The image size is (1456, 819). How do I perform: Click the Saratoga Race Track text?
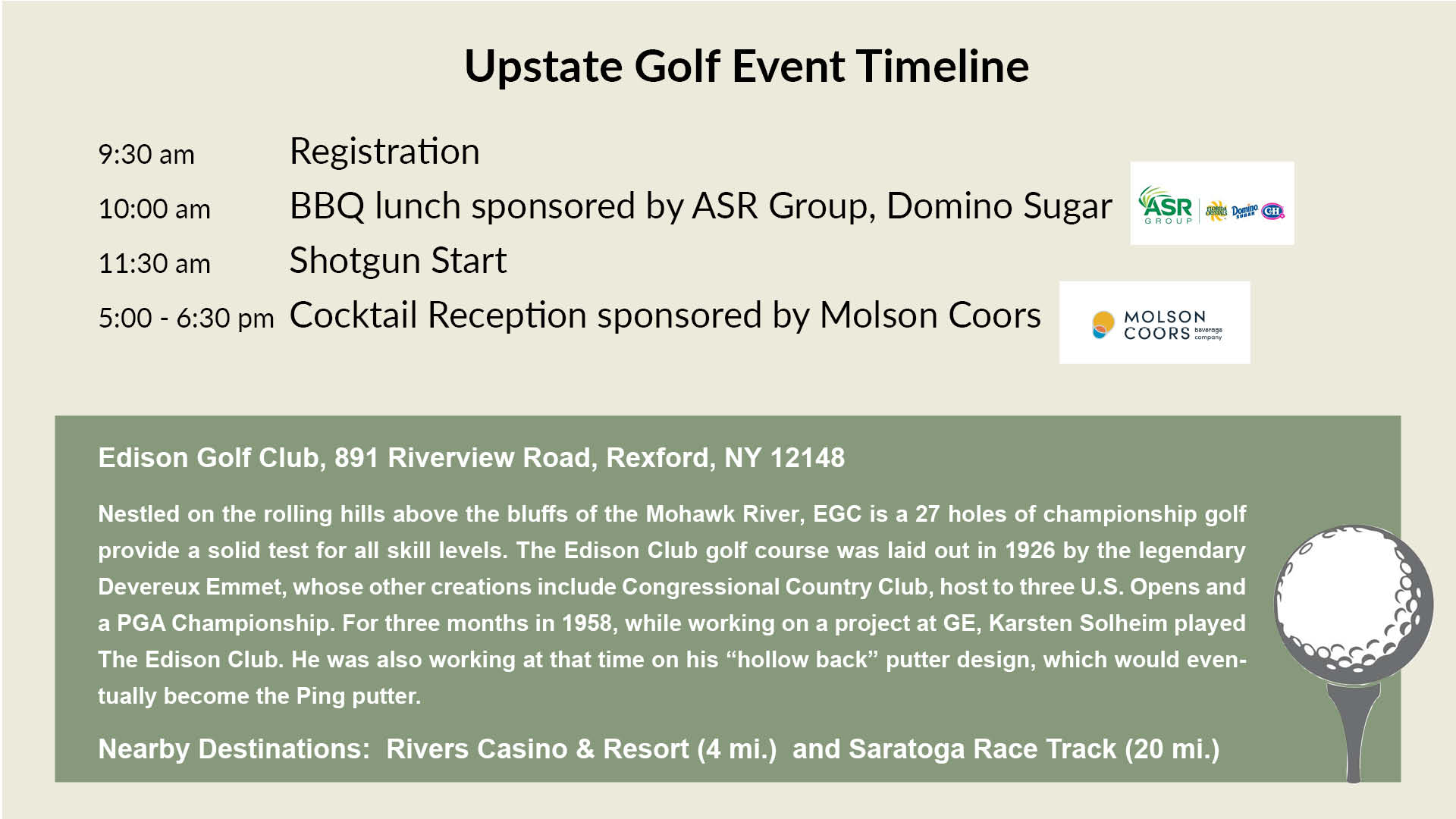tap(1034, 749)
